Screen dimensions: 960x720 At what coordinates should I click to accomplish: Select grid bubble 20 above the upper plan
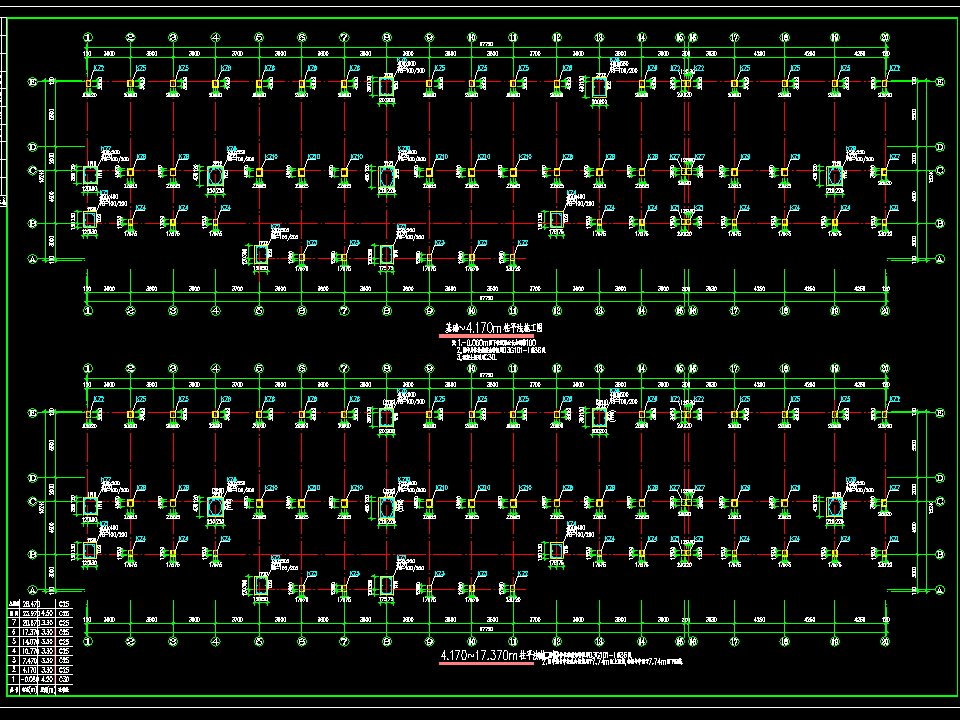pyautogui.click(x=886, y=38)
